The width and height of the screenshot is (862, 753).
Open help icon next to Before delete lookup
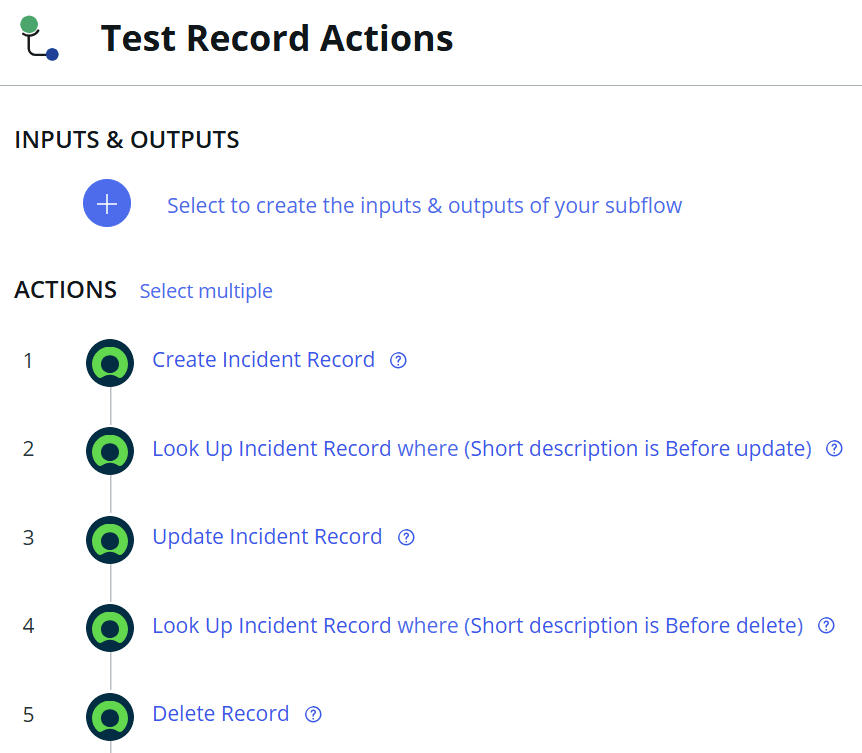click(x=826, y=626)
